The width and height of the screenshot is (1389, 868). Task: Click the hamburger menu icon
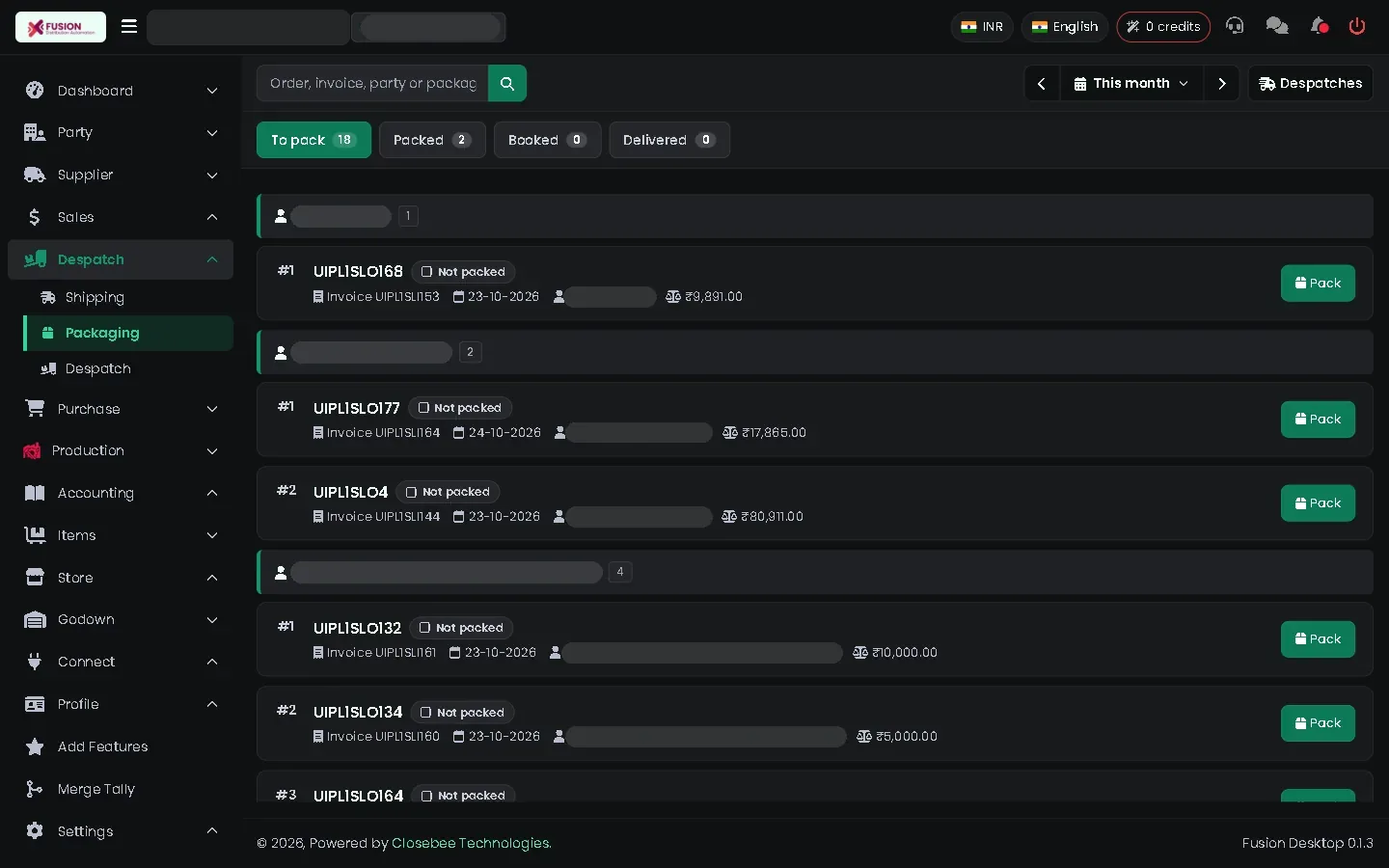pyautogui.click(x=129, y=26)
